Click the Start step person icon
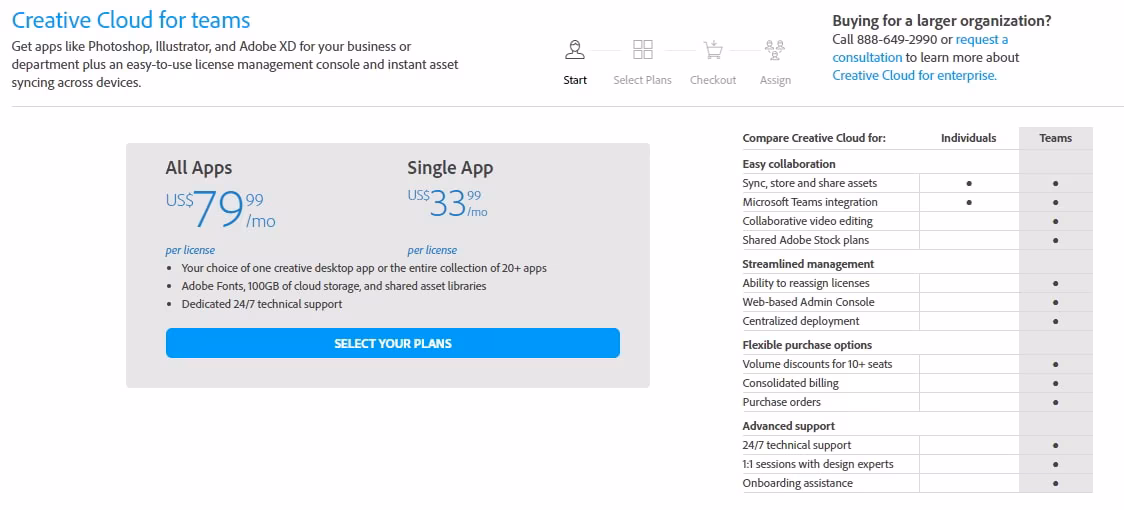This screenshot has width=1124, height=510. (575, 50)
